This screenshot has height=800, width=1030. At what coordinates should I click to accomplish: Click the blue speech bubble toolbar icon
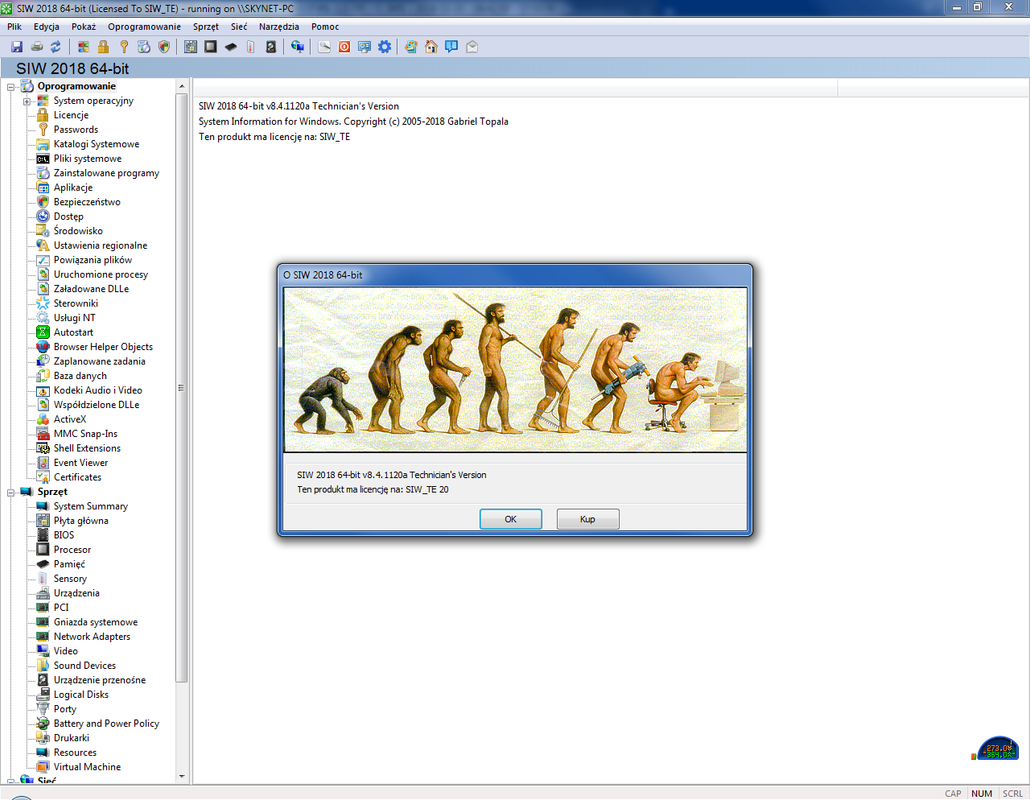pyautogui.click(x=451, y=47)
